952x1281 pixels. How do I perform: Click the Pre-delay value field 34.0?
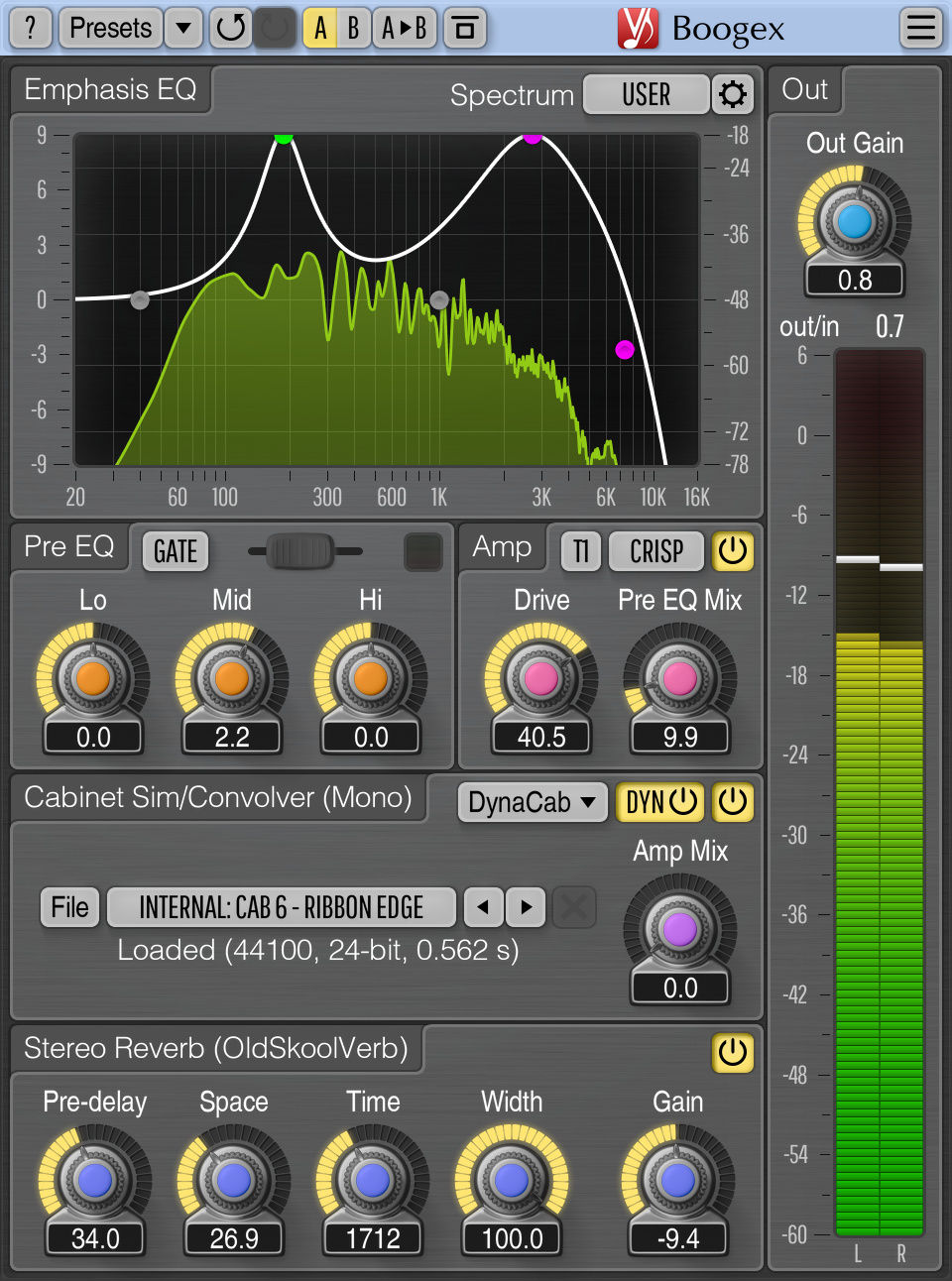tap(95, 1238)
